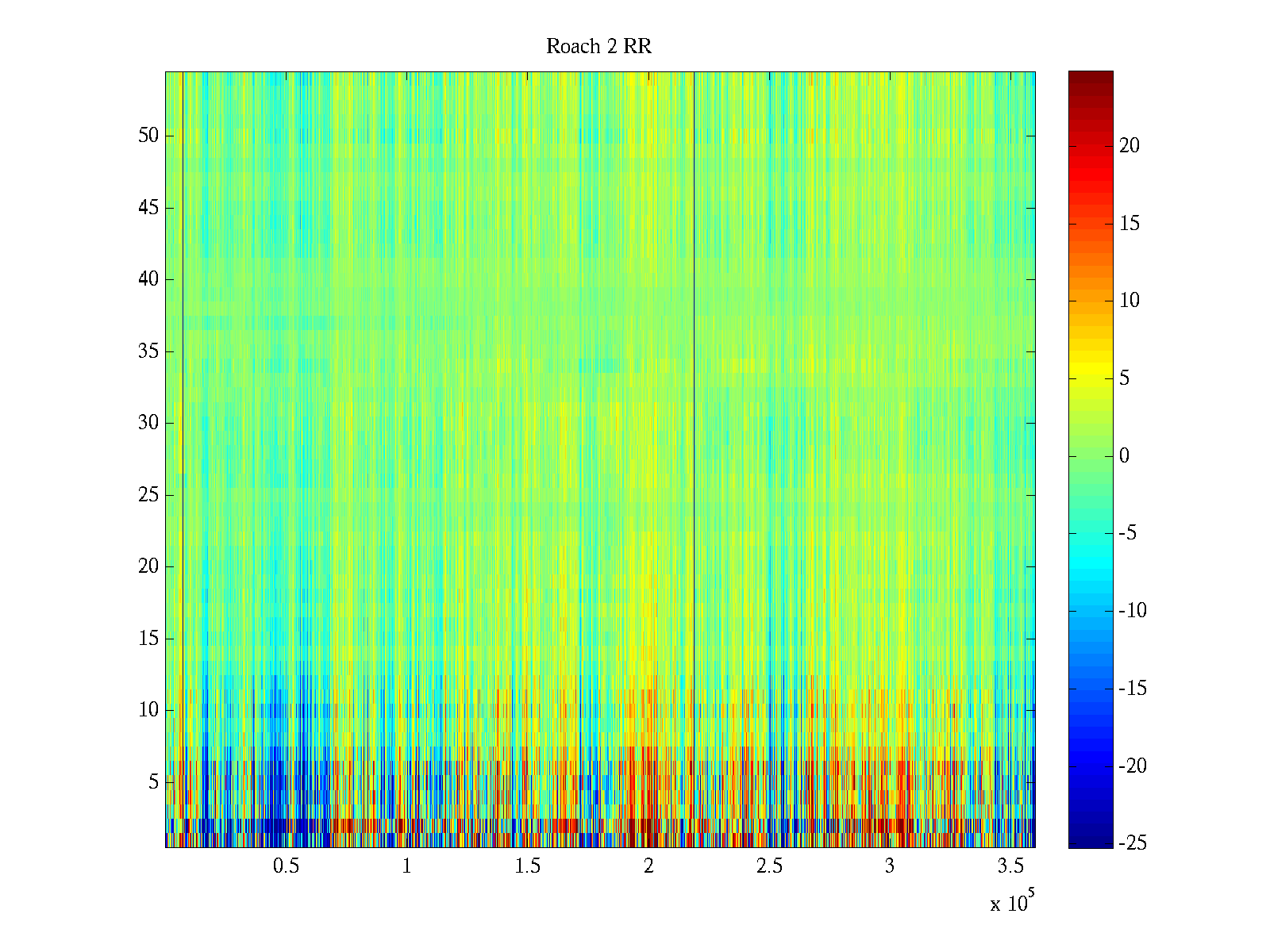Image resolution: width=1270 pixels, height=952 pixels.
Task: Click the y-axis tick label 50
Action: [x=148, y=136]
